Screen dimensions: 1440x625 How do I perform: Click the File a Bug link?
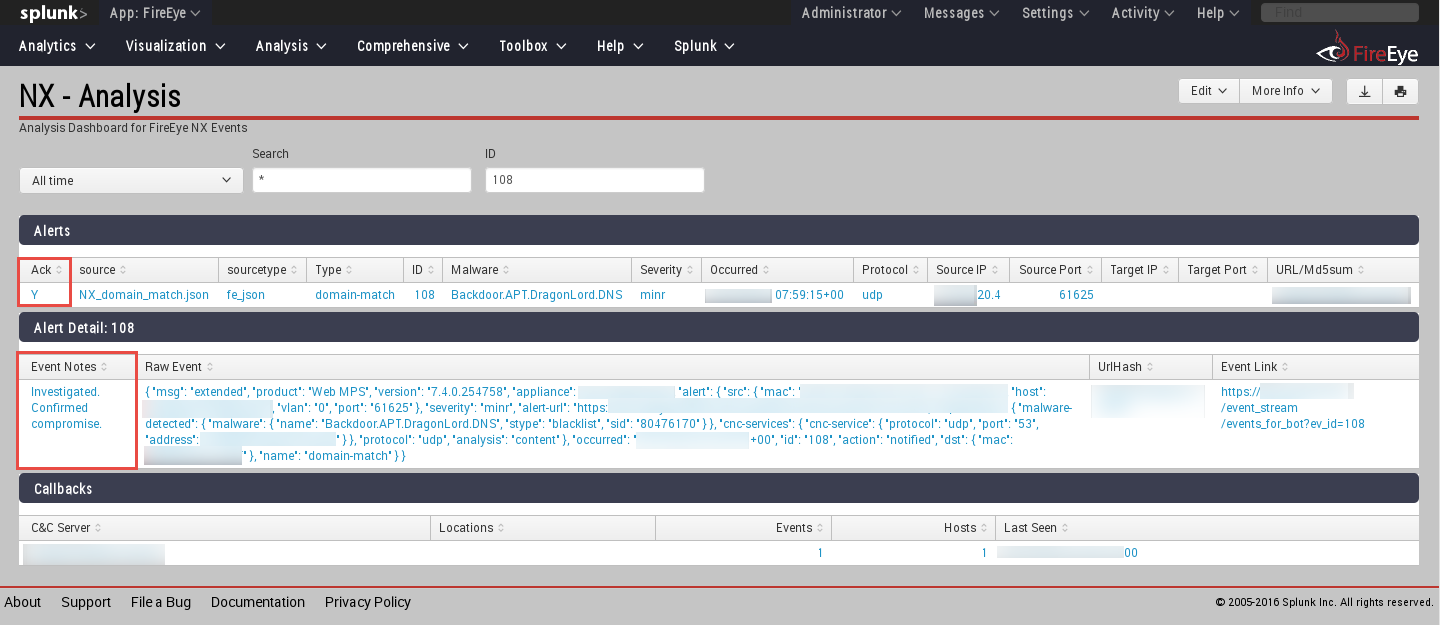point(160,601)
